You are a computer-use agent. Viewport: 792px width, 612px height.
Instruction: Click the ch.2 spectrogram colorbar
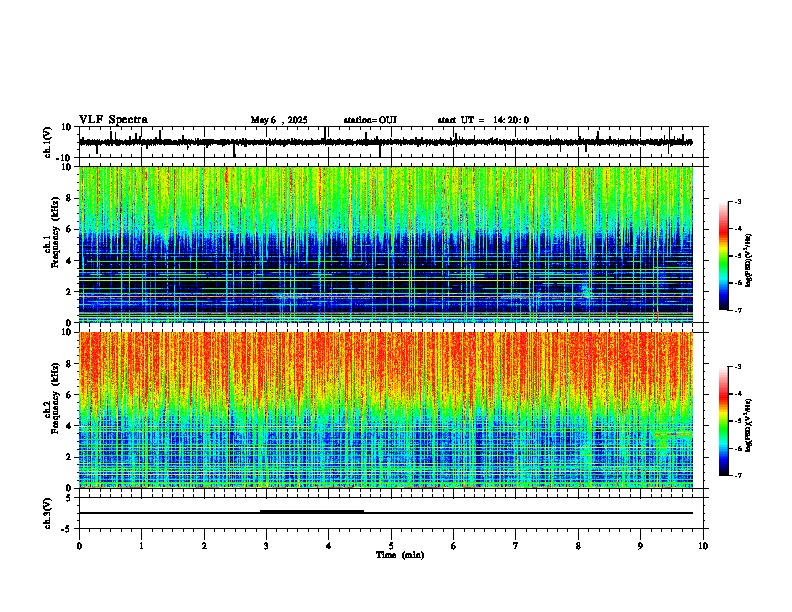(x=724, y=421)
